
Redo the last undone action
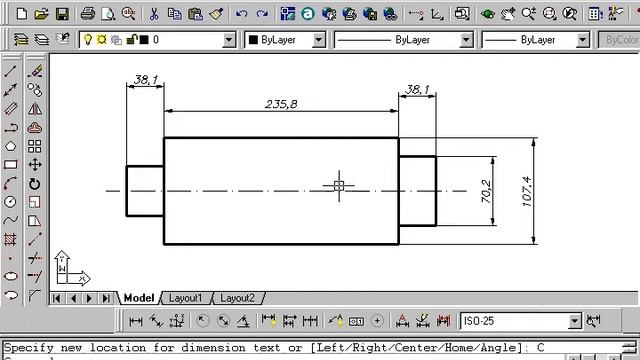[x=262, y=14]
